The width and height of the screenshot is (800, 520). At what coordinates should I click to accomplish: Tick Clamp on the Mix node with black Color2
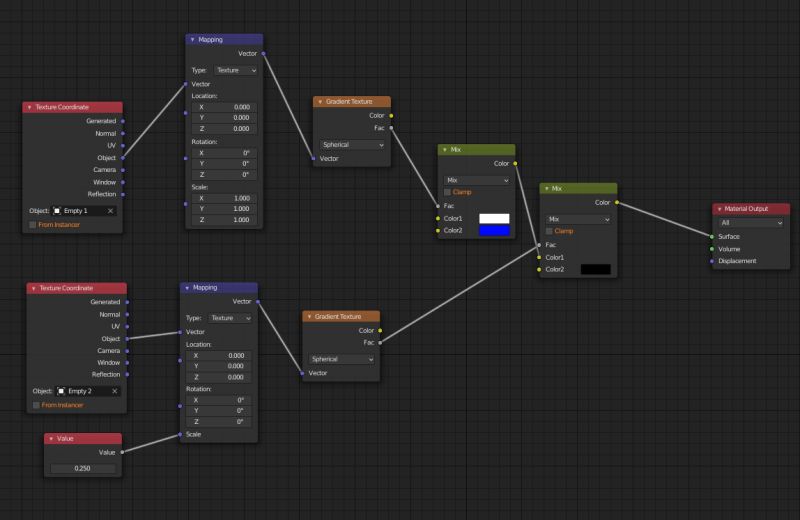click(549, 231)
